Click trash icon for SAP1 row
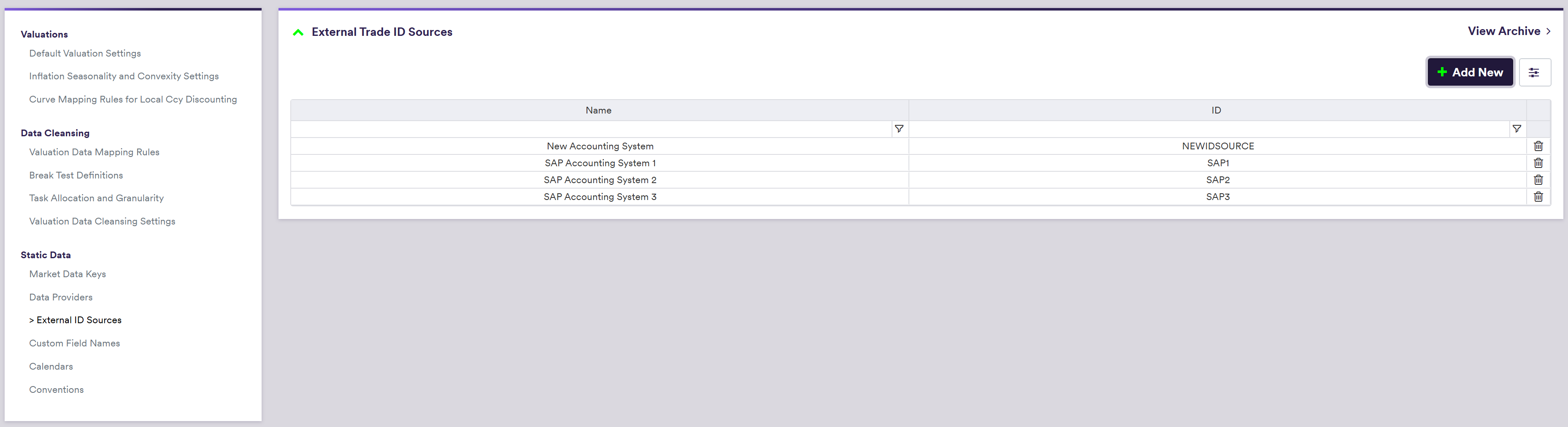This screenshot has width=1568, height=427. pos(1538,163)
